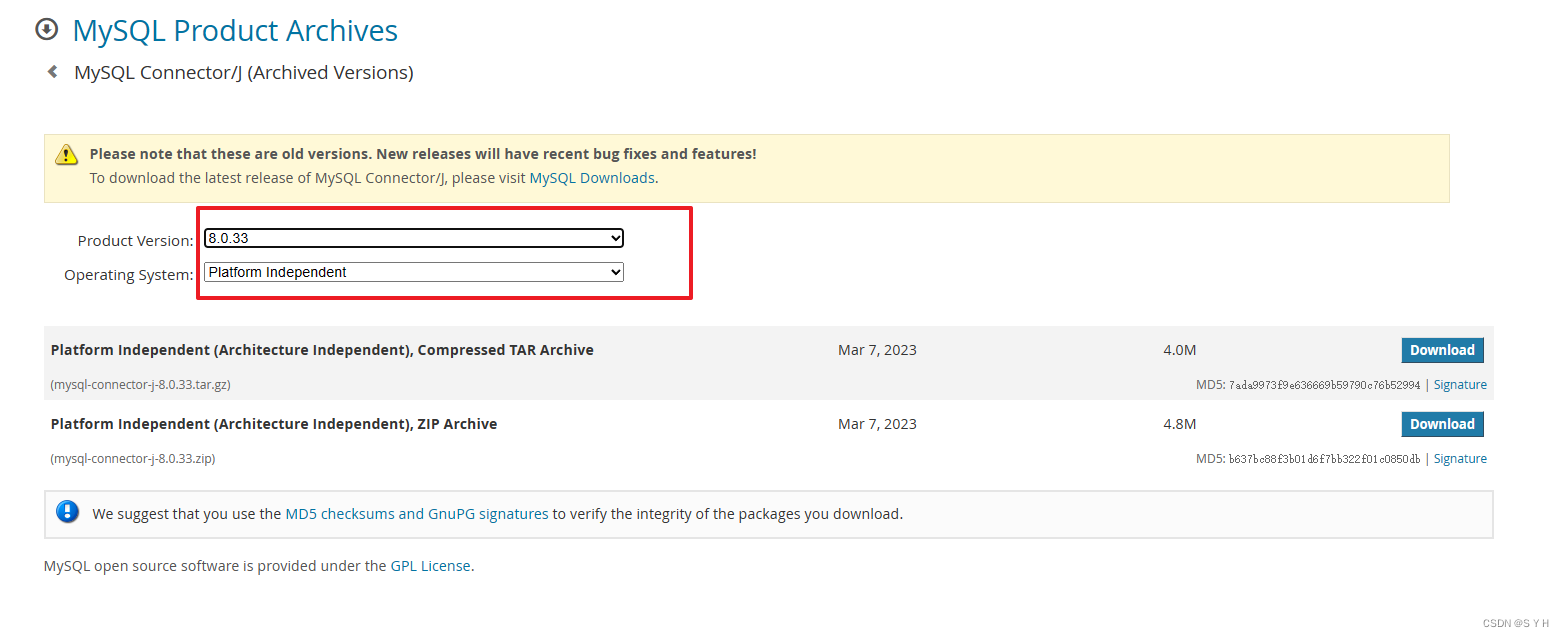1564x637 pixels.
Task: Click the MD5 hash of the TAR archive
Action: (1324, 385)
